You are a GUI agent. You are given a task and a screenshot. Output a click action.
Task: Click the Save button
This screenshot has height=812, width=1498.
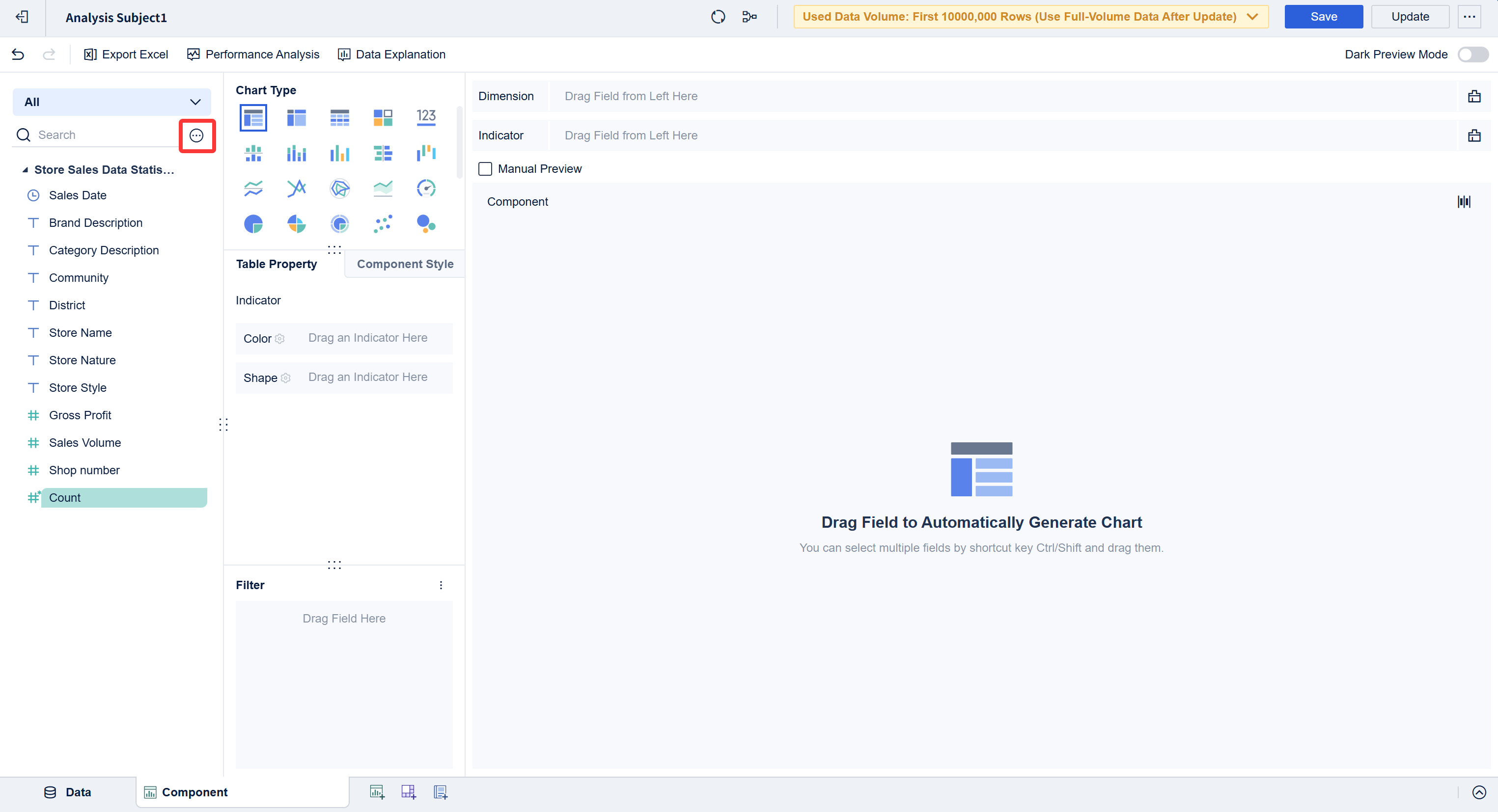click(1323, 17)
